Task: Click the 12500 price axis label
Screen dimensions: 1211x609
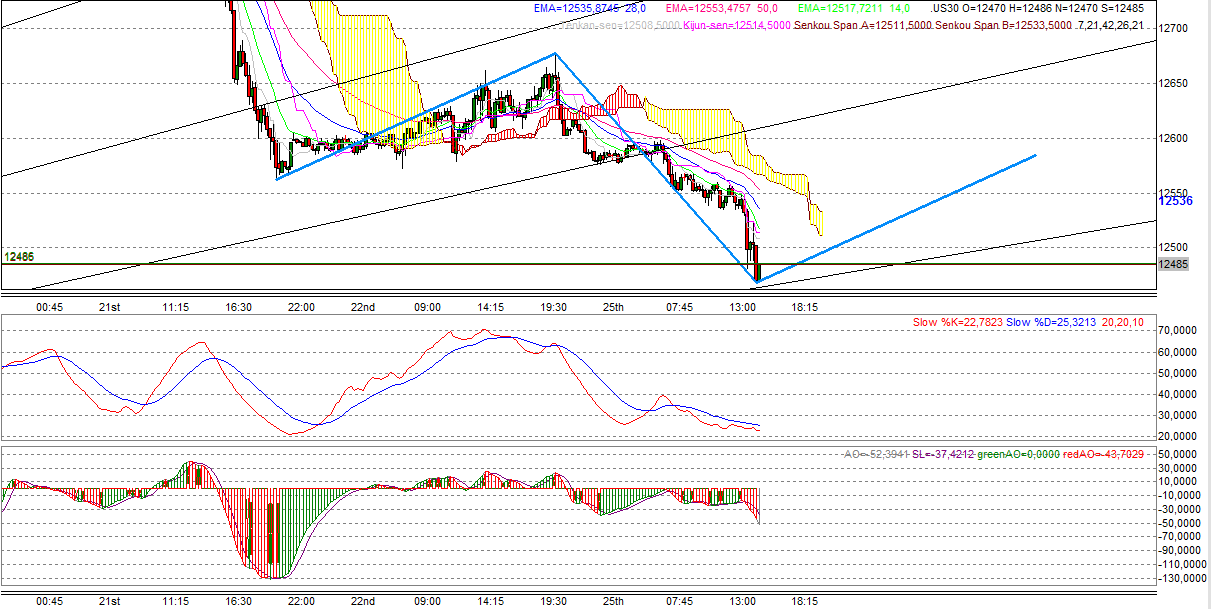Action: (x=1172, y=247)
